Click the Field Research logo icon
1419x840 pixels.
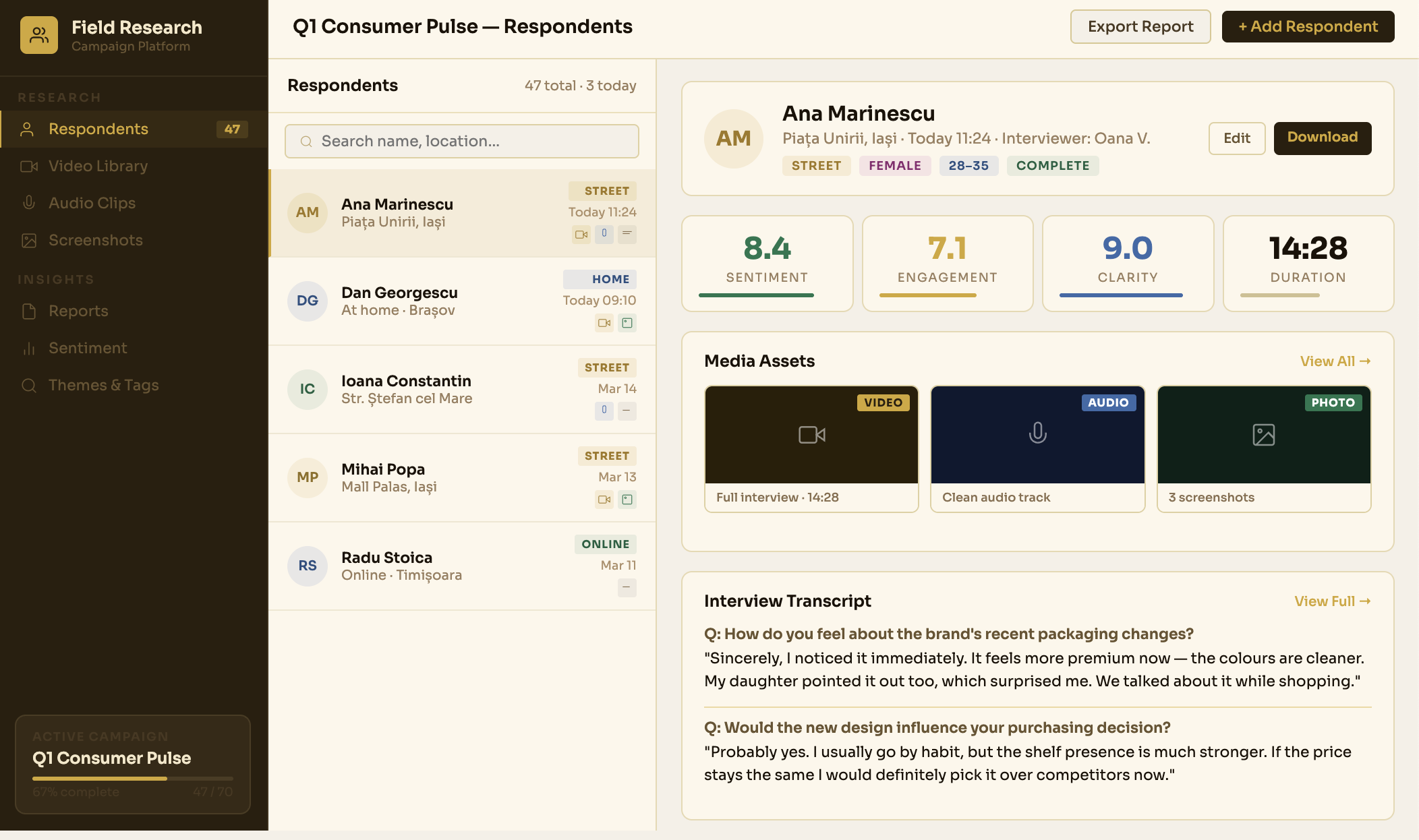coord(39,35)
